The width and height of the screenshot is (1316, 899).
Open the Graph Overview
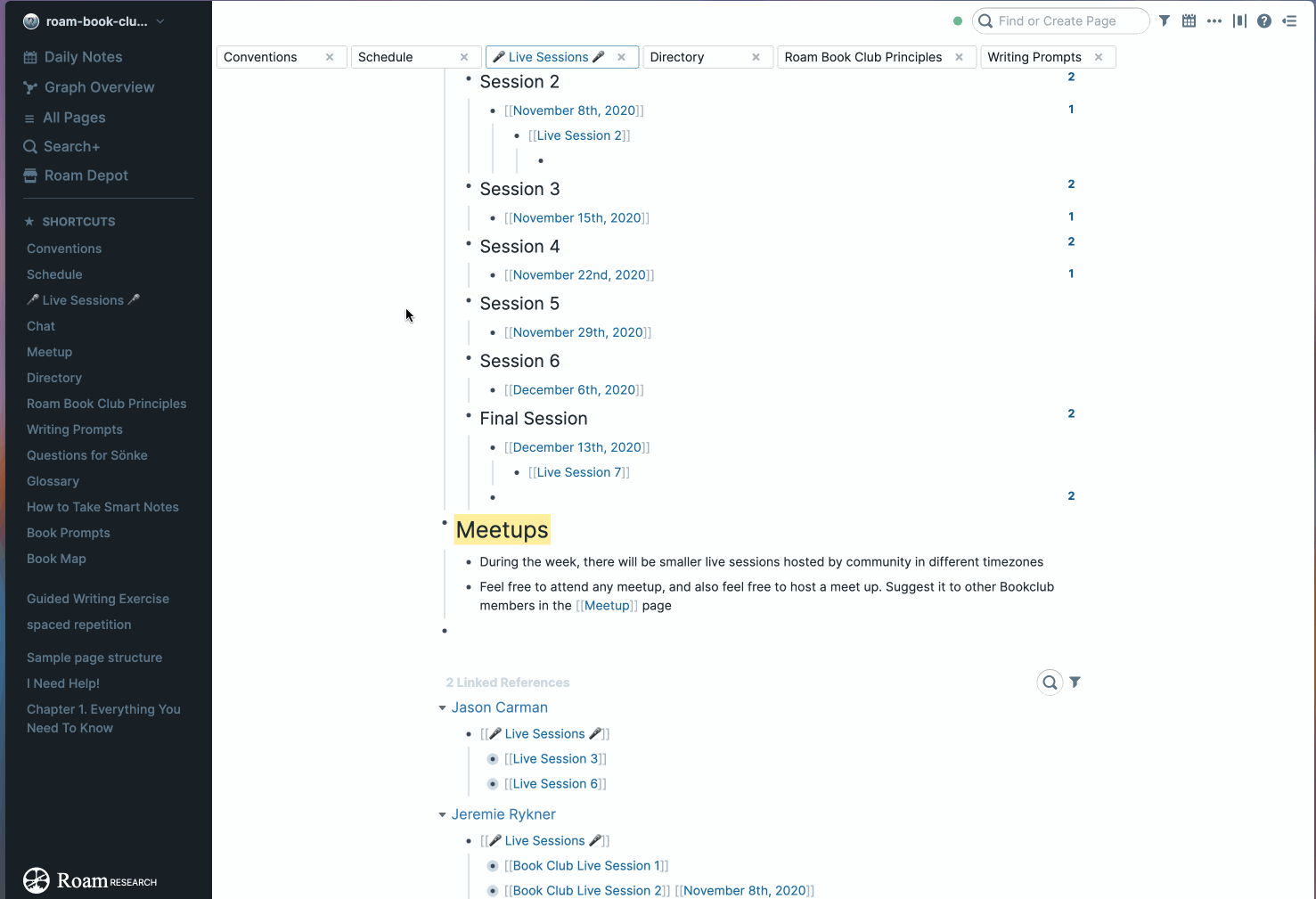tap(99, 86)
